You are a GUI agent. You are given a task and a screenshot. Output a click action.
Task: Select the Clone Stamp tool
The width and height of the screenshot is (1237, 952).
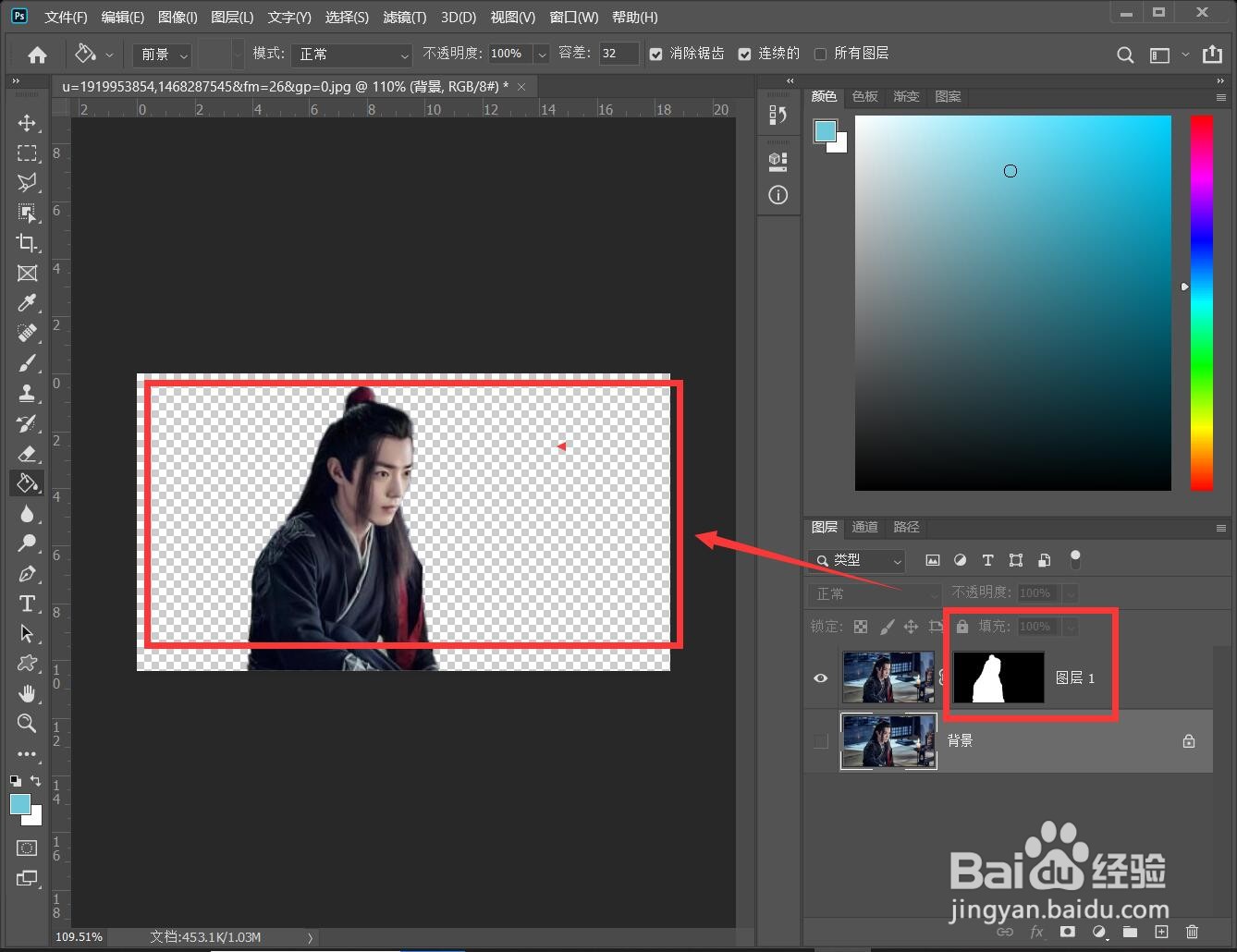(x=27, y=393)
